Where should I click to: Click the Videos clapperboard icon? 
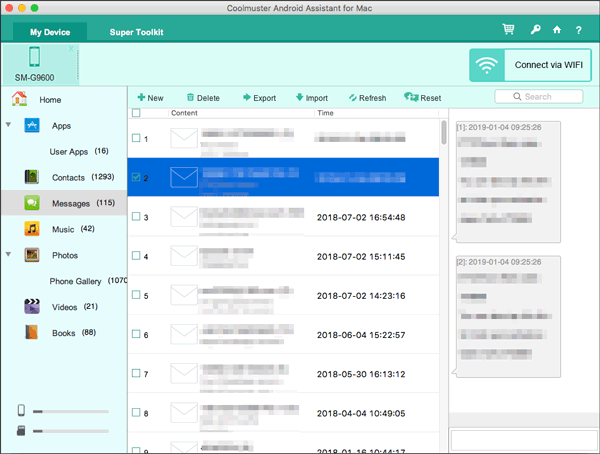[x=32, y=307]
